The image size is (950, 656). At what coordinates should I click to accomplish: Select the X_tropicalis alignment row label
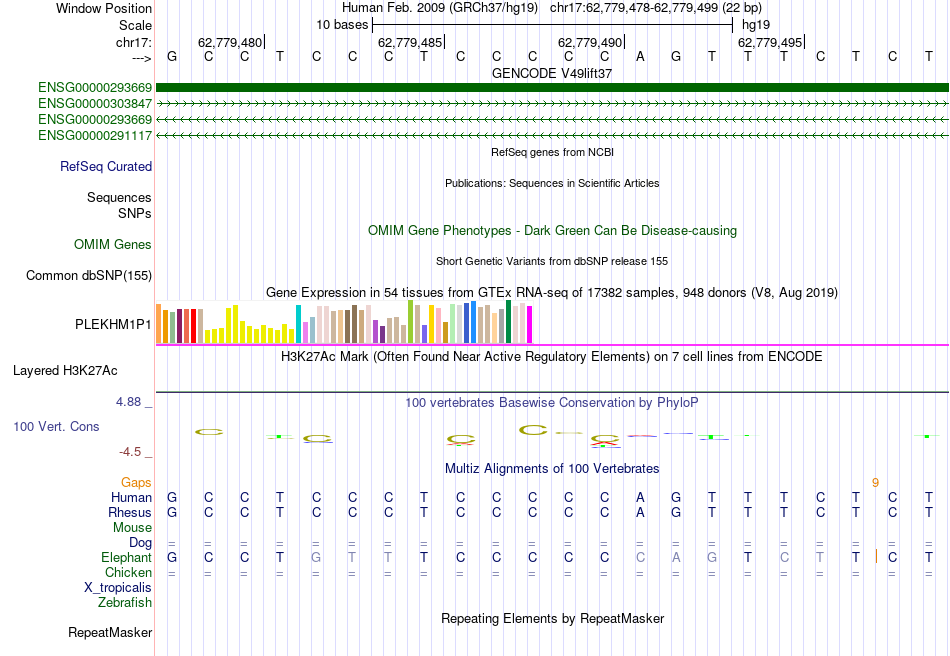point(118,588)
